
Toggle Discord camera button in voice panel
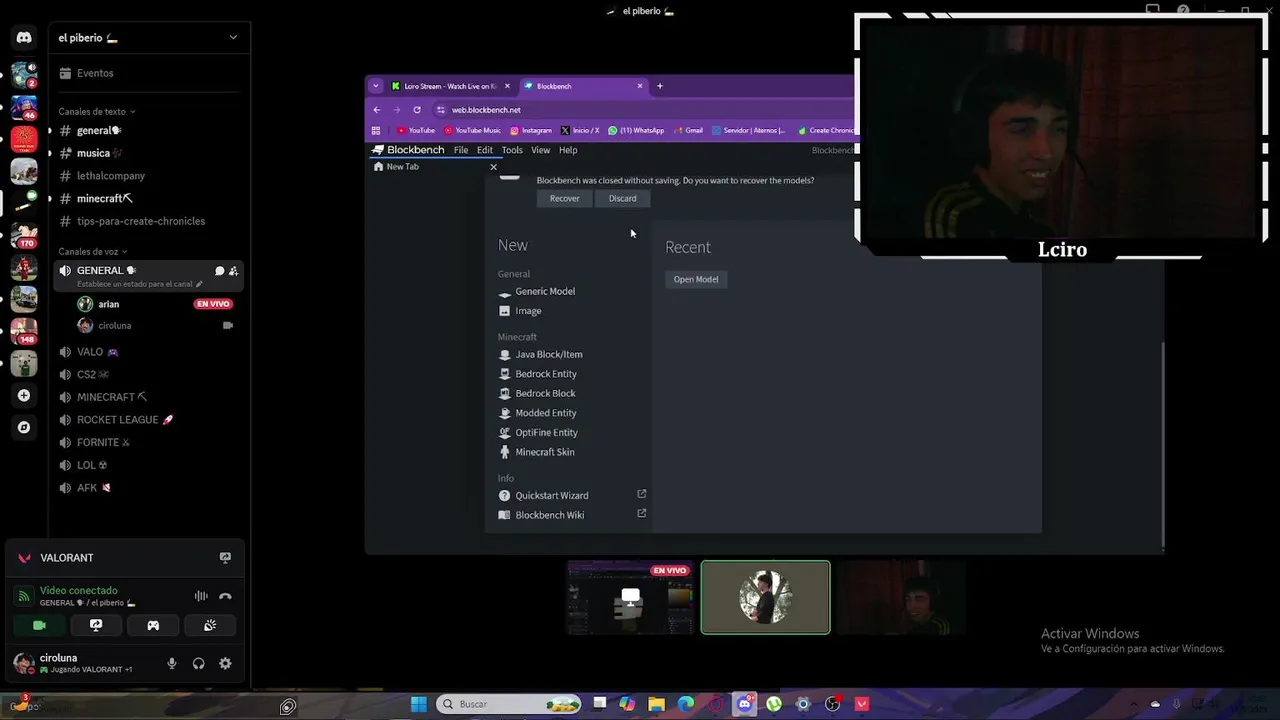point(39,625)
